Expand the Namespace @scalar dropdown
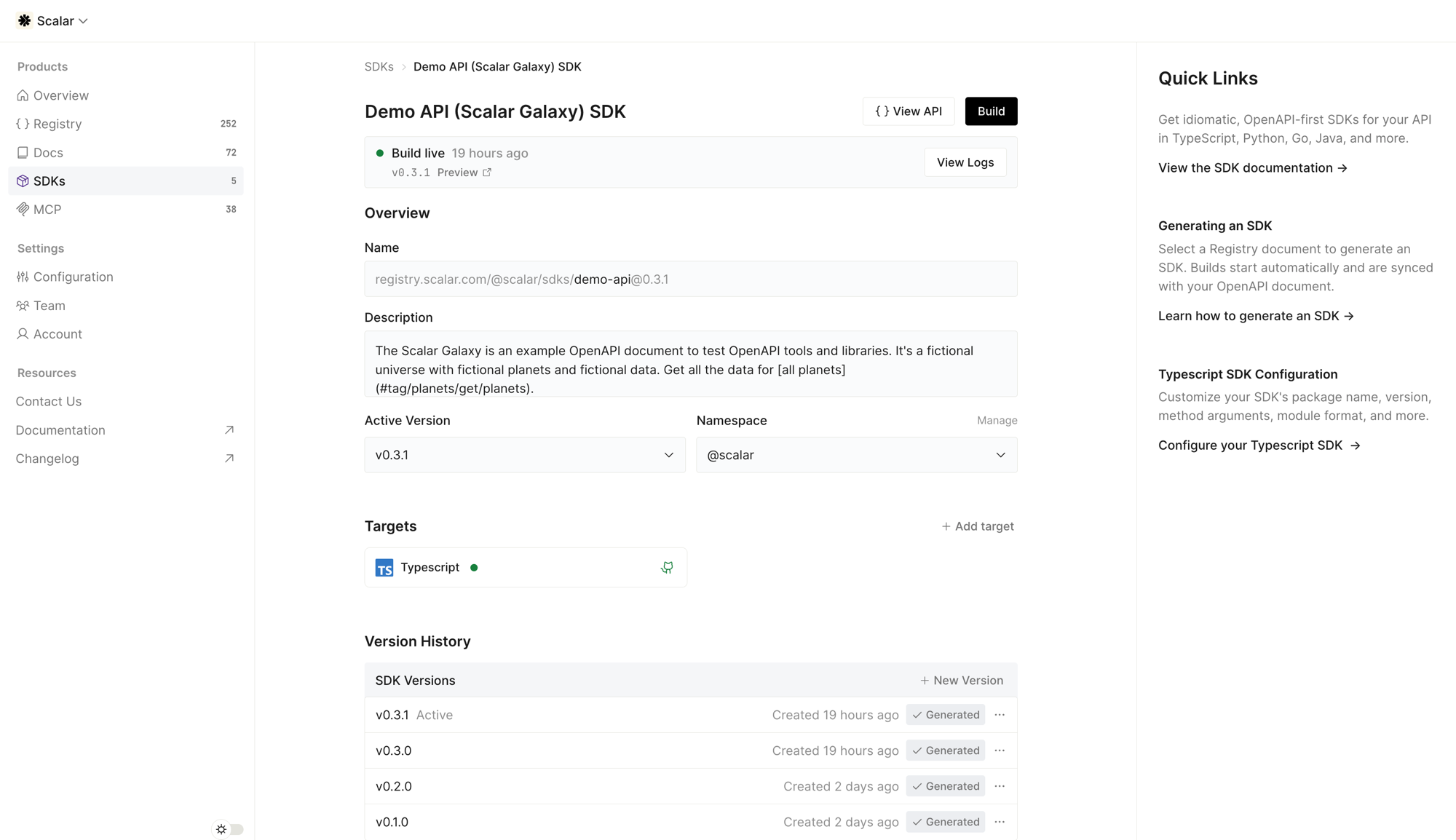Viewport: 1456px width, 840px height. point(857,455)
